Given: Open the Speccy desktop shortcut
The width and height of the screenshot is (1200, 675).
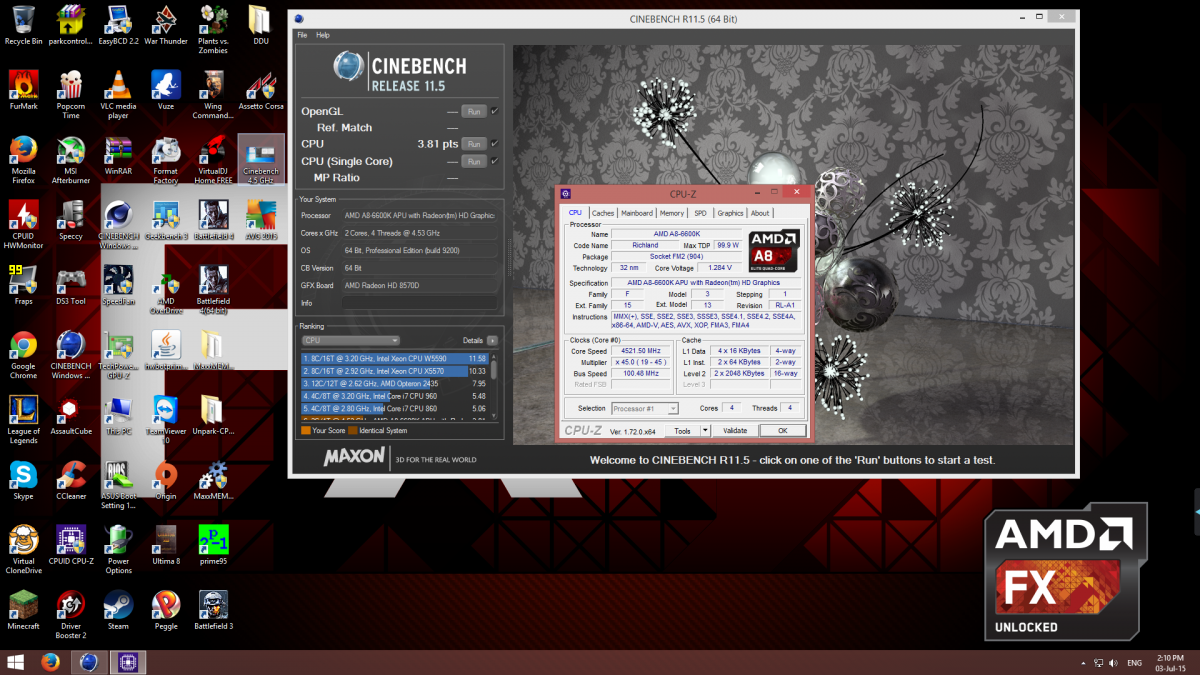Looking at the screenshot, I should tap(71, 221).
